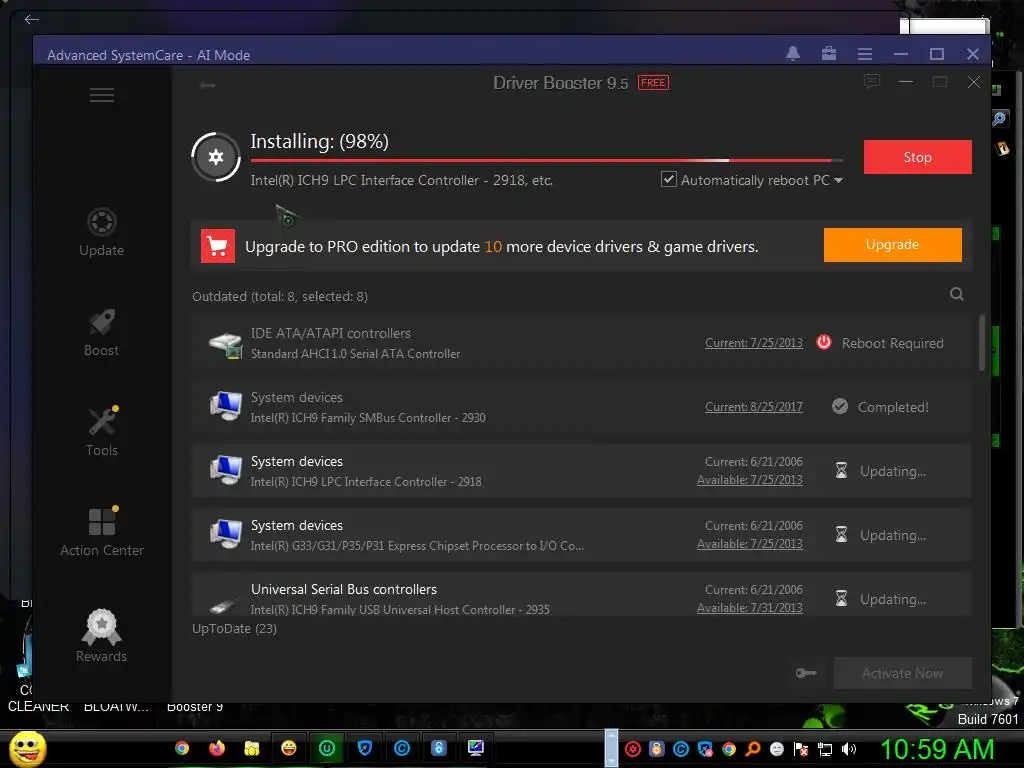Open the Boost rocket section

click(101, 332)
